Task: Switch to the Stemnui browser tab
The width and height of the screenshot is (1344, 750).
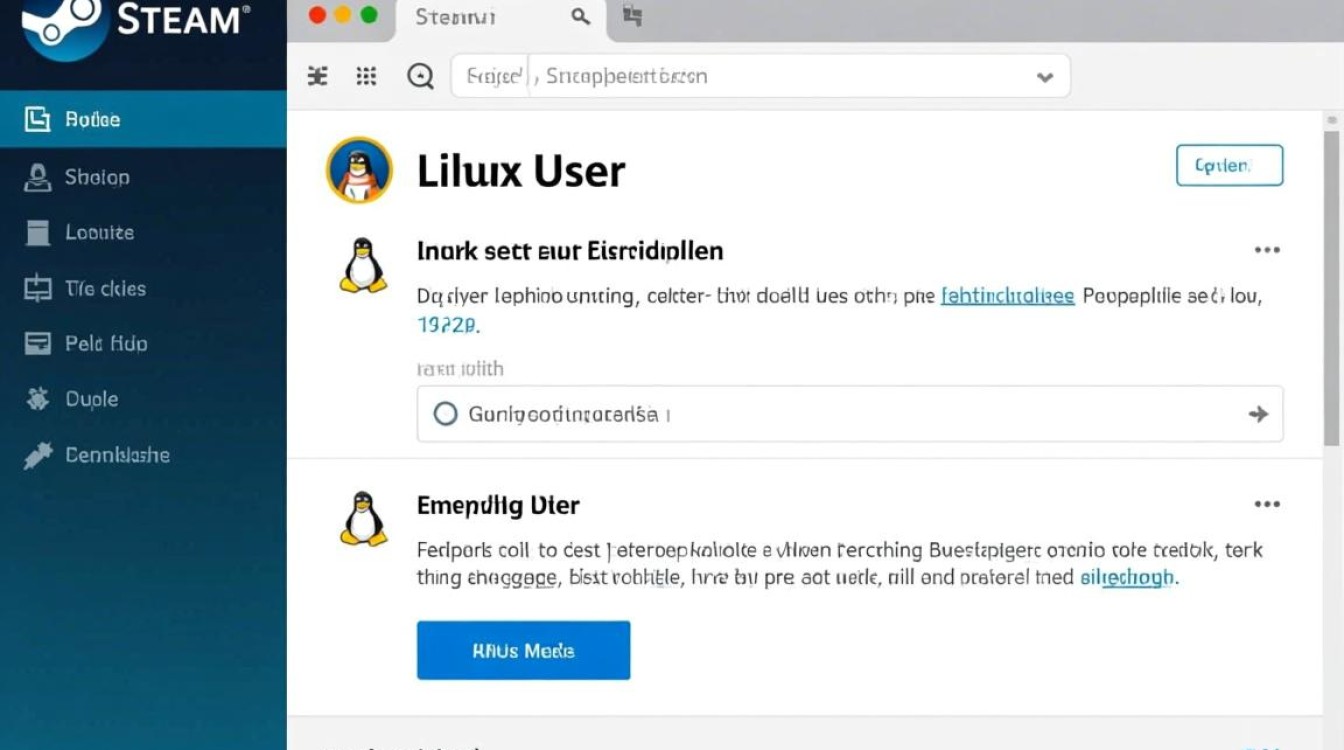Action: click(x=455, y=17)
